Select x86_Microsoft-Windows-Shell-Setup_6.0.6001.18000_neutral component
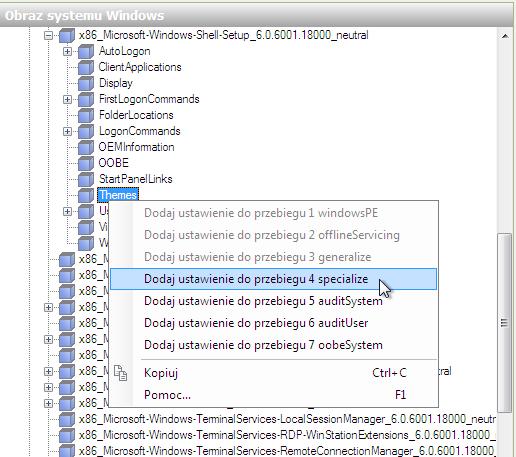 (x=224, y=35)
